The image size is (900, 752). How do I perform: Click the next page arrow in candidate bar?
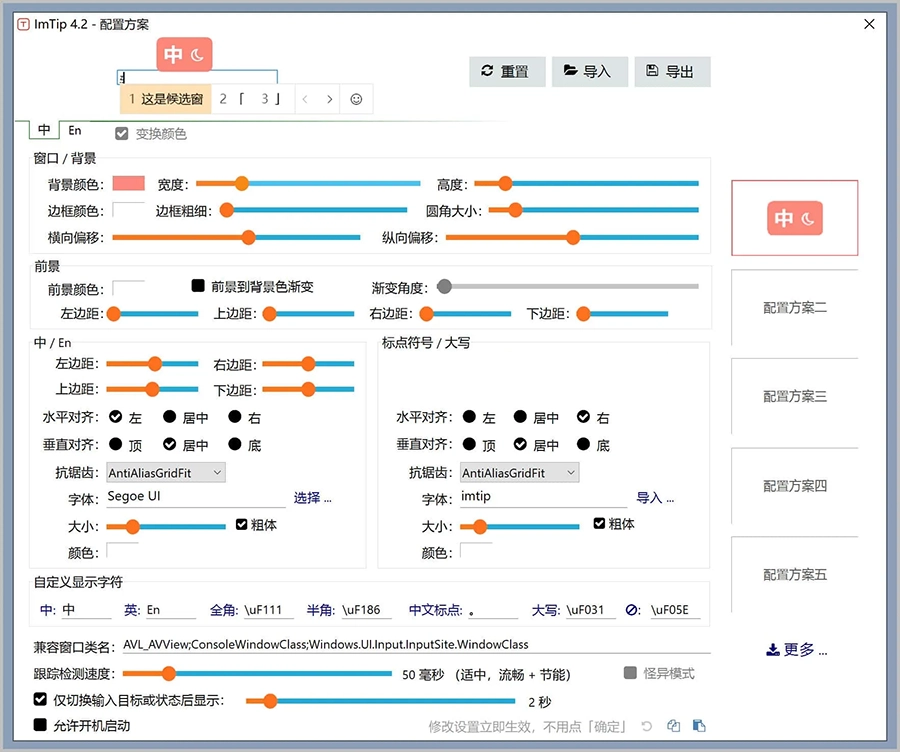(x=329, y=99)
